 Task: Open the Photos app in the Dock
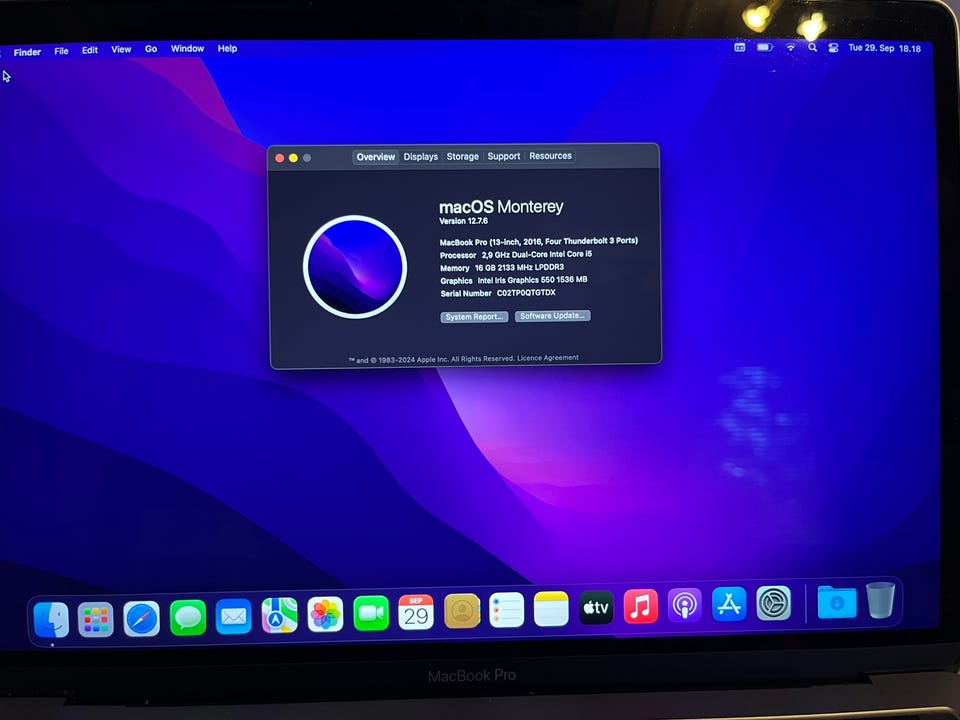tap(325, 614)
